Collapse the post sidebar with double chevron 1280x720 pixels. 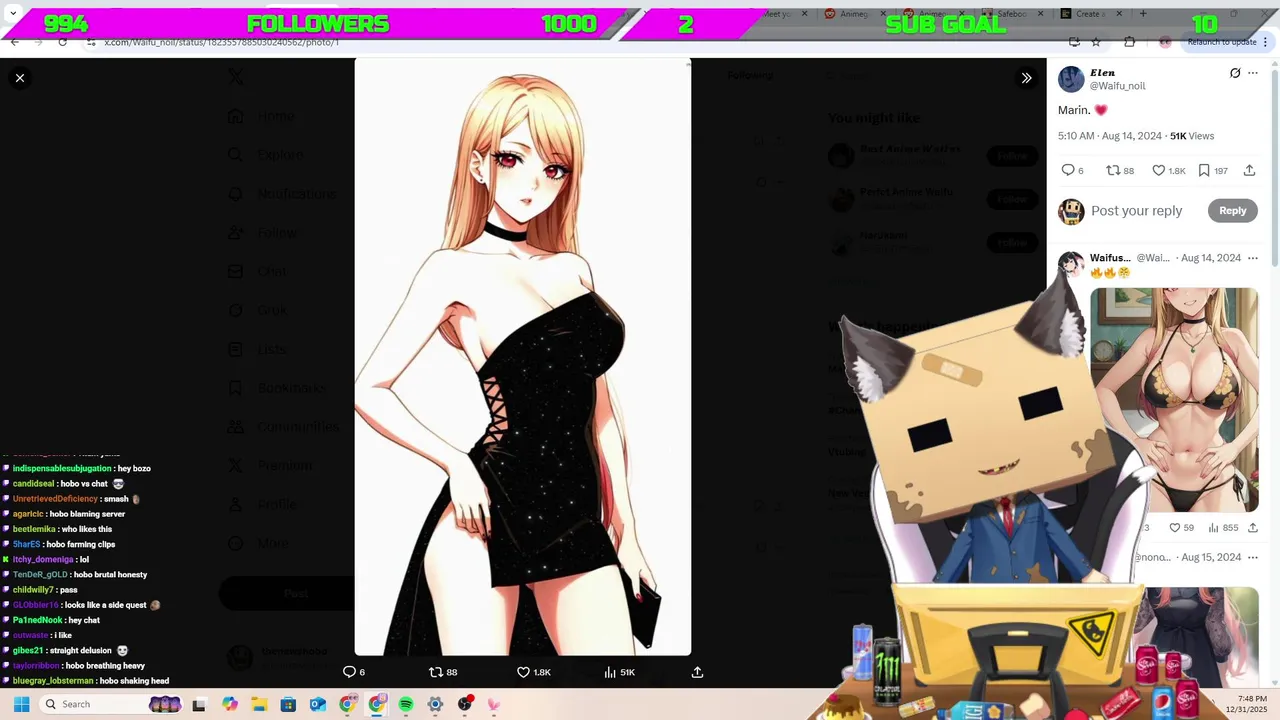click(1026, 78)
